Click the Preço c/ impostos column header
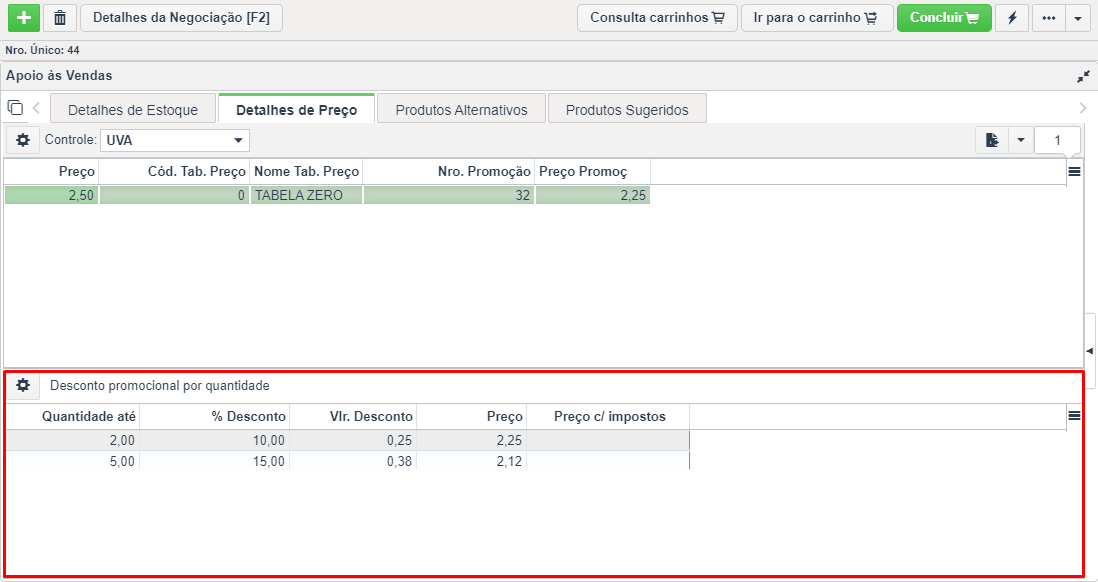The height and width of the screenshot is (582, 1098). 608,417
